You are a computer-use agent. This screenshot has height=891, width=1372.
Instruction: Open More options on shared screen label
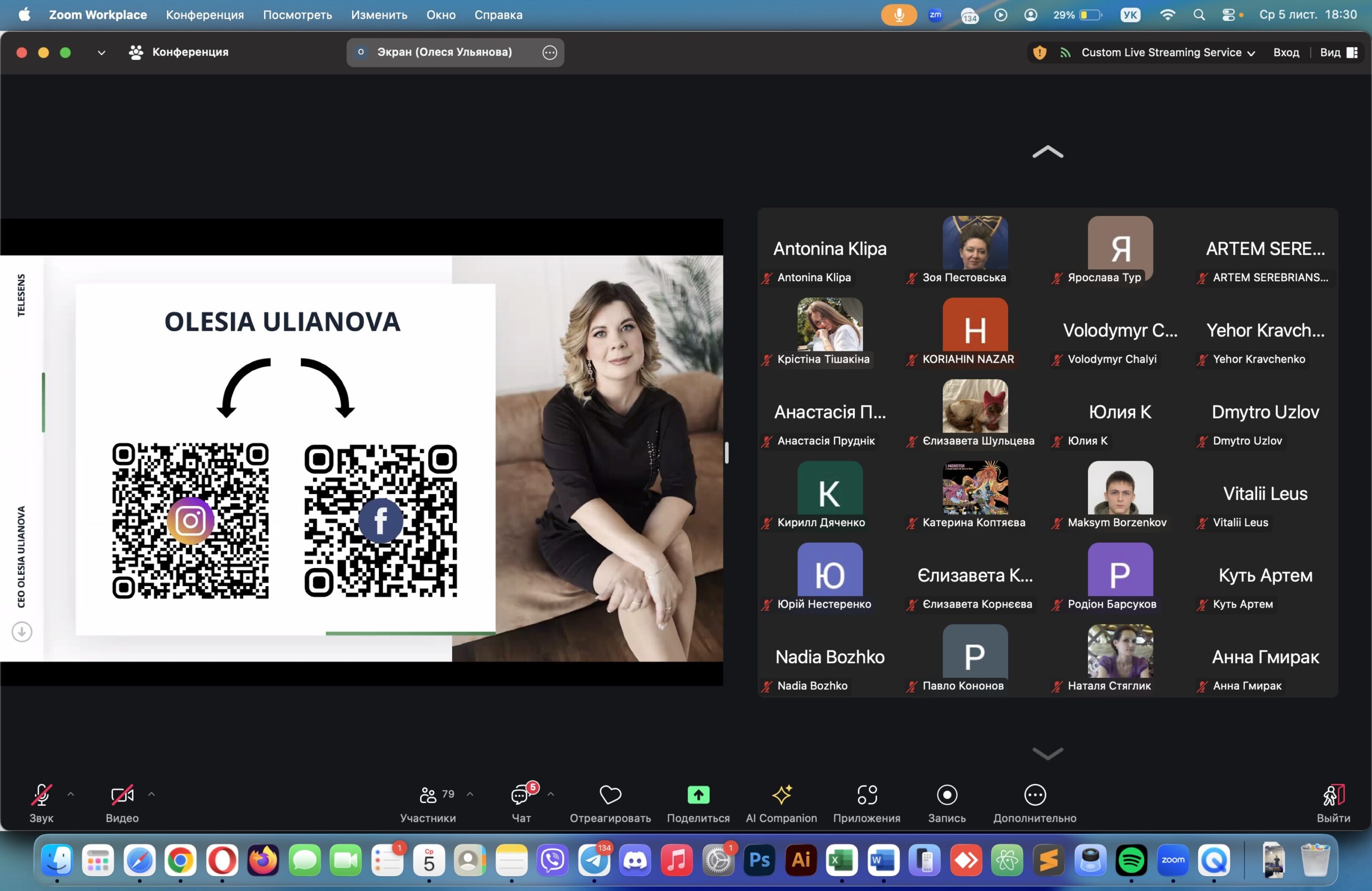coord(549,53)
